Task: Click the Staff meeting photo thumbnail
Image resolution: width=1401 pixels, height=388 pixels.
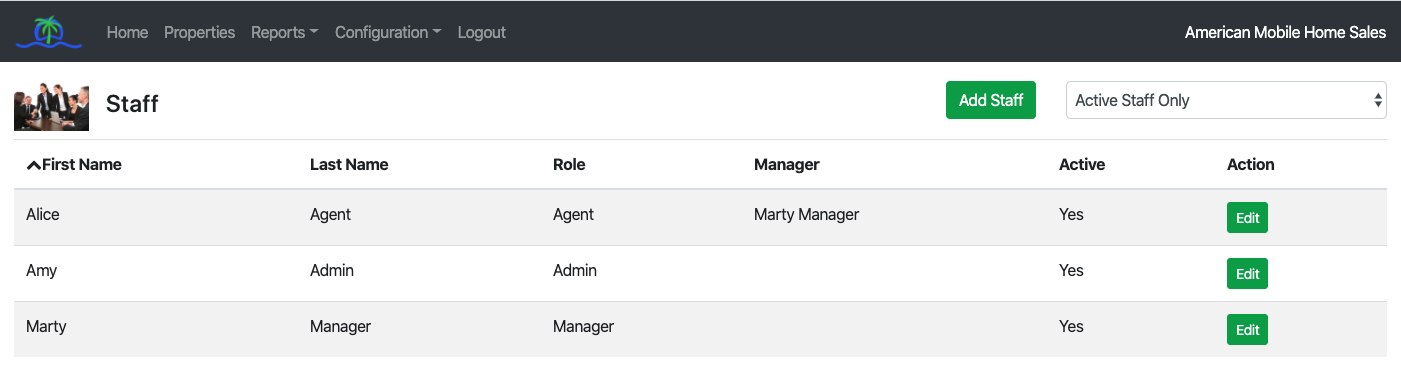Action: point(52,104)
